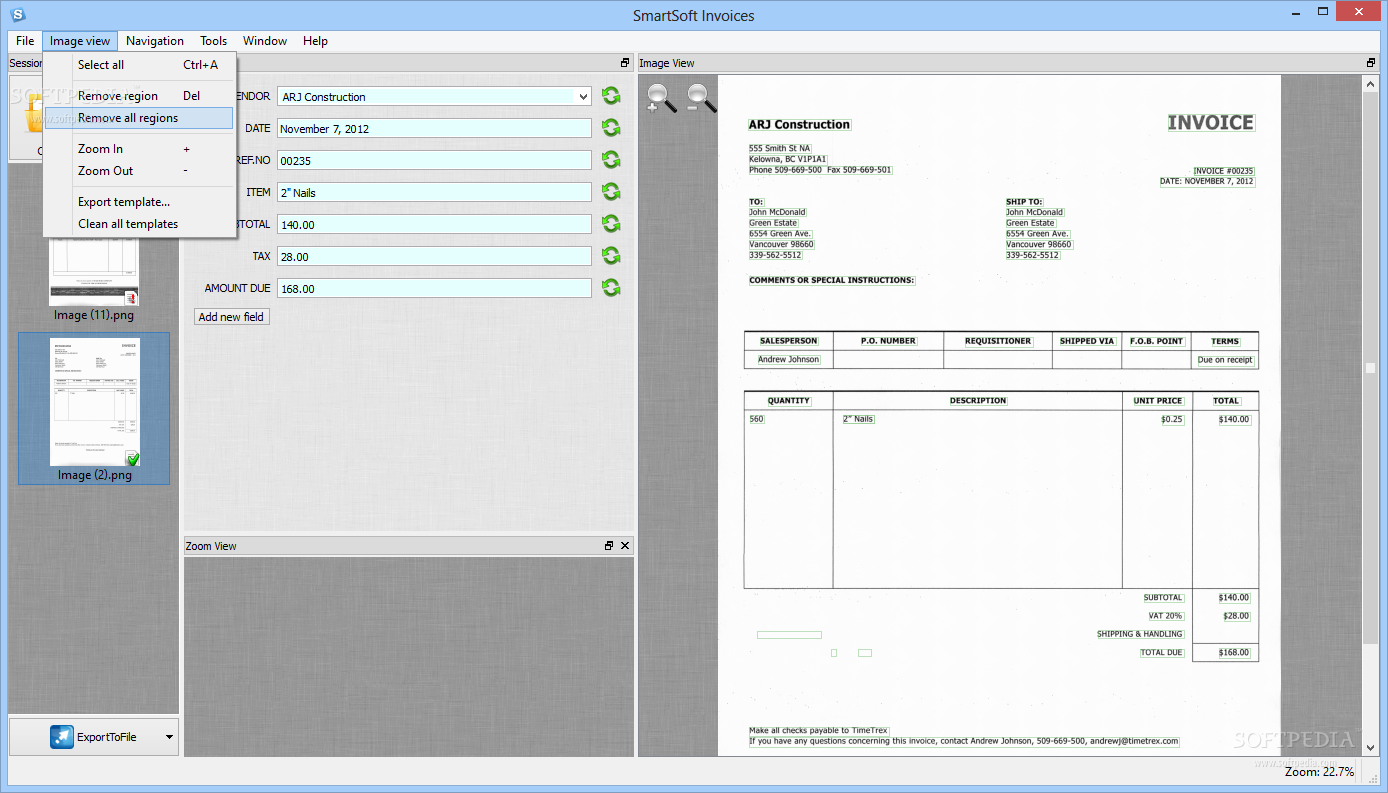
Task: Click the Add new field button
Action: click(231, 317)
